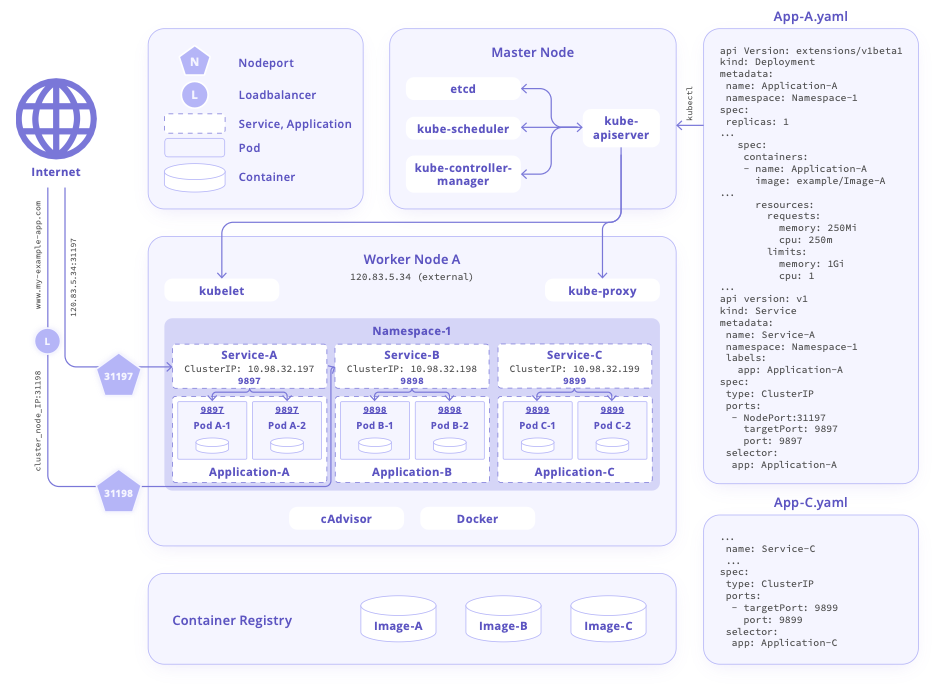946x696 pixels.
Task: Click the Service-C title
Action: 574,355
